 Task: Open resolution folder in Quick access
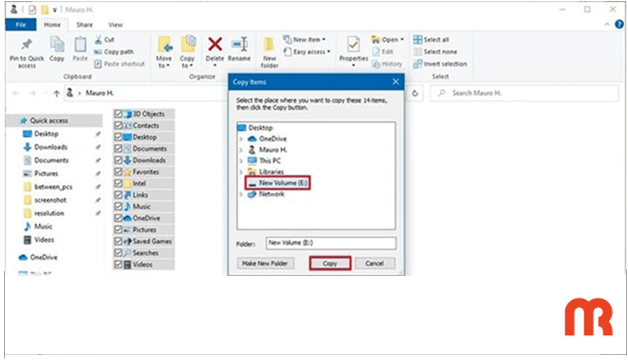coord(44,213)
